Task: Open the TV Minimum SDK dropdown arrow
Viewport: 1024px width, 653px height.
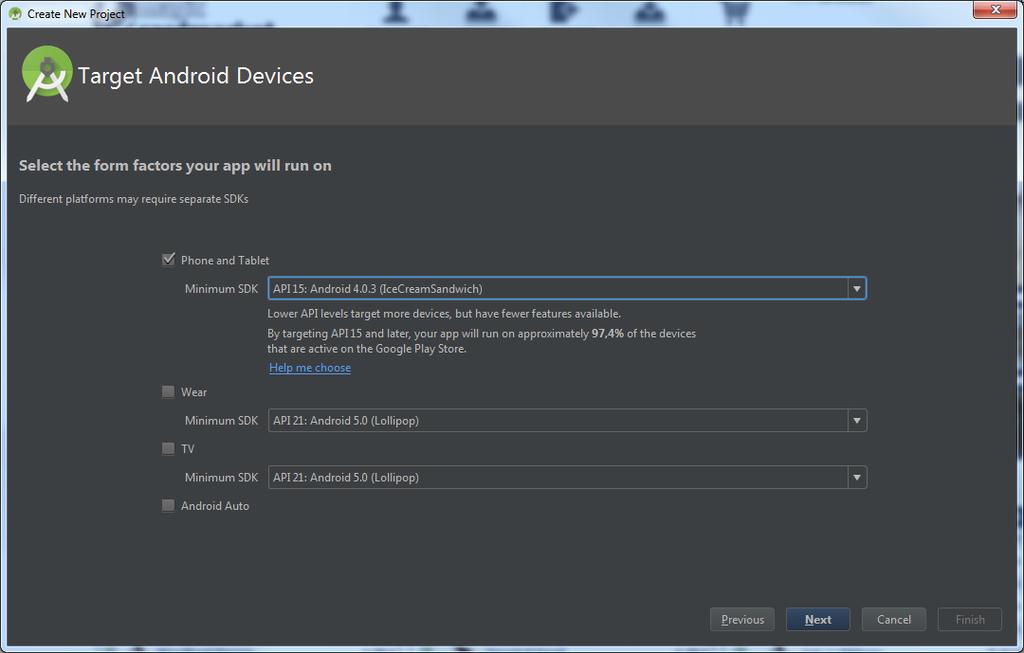Action: click(x=857, y=477)
